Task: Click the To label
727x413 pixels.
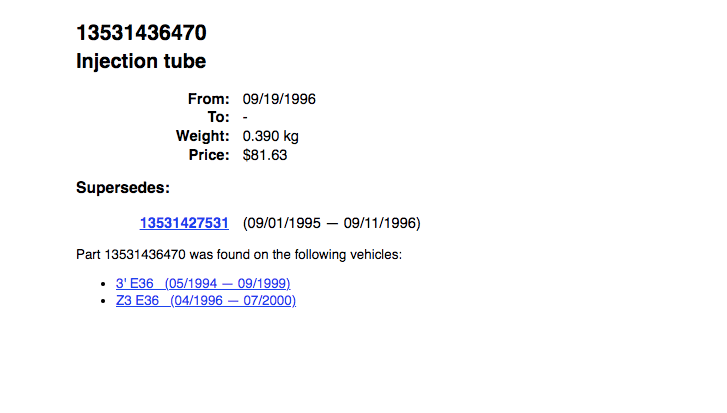Action: [218, 117]
